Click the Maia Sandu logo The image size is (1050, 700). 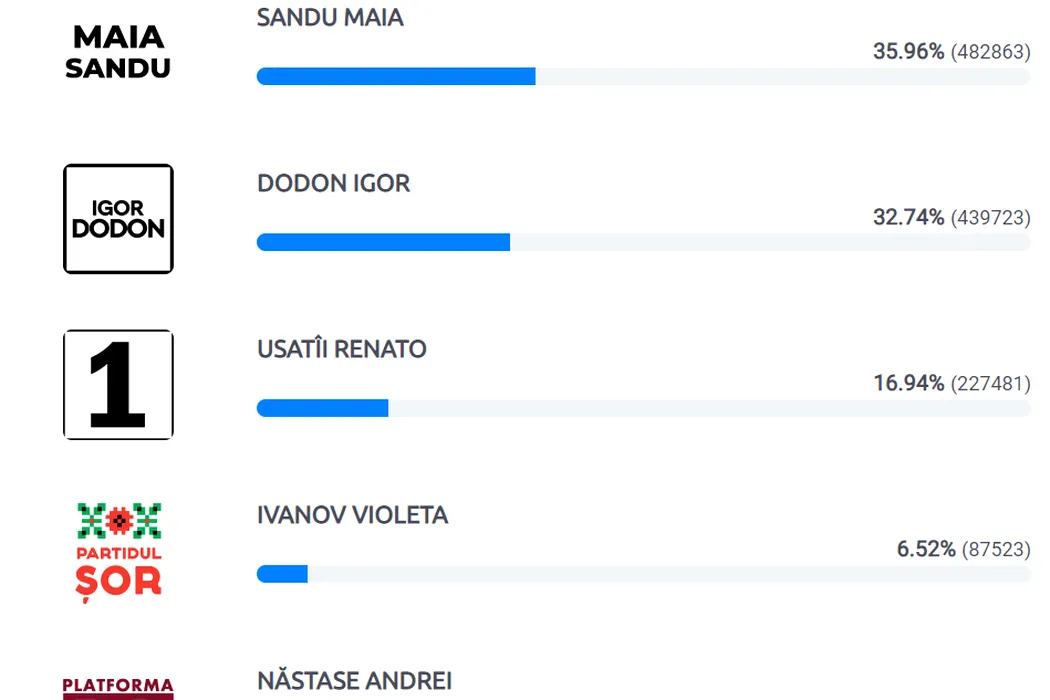coord(118,52)
